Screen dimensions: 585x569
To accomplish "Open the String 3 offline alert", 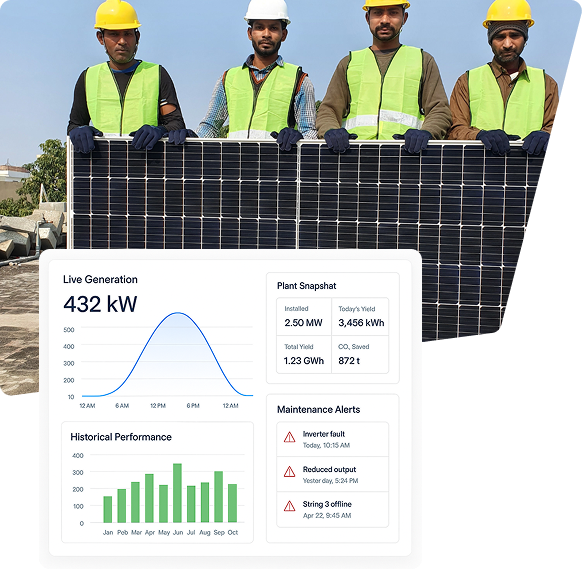I will (x=332, y=509).
